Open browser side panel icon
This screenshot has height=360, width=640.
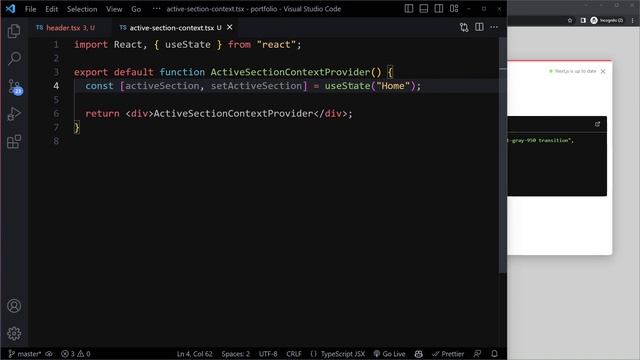[583, 20]
